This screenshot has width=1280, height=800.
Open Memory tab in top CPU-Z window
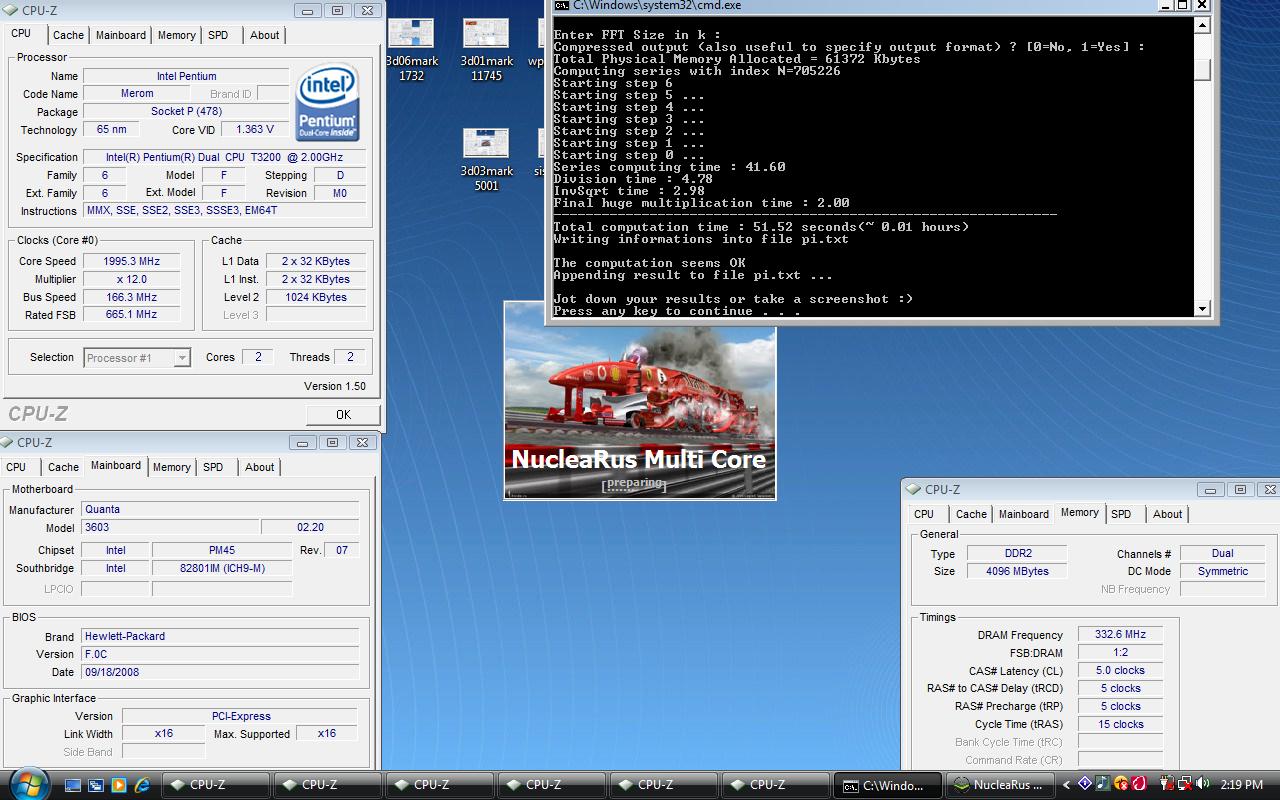(177, 35)
